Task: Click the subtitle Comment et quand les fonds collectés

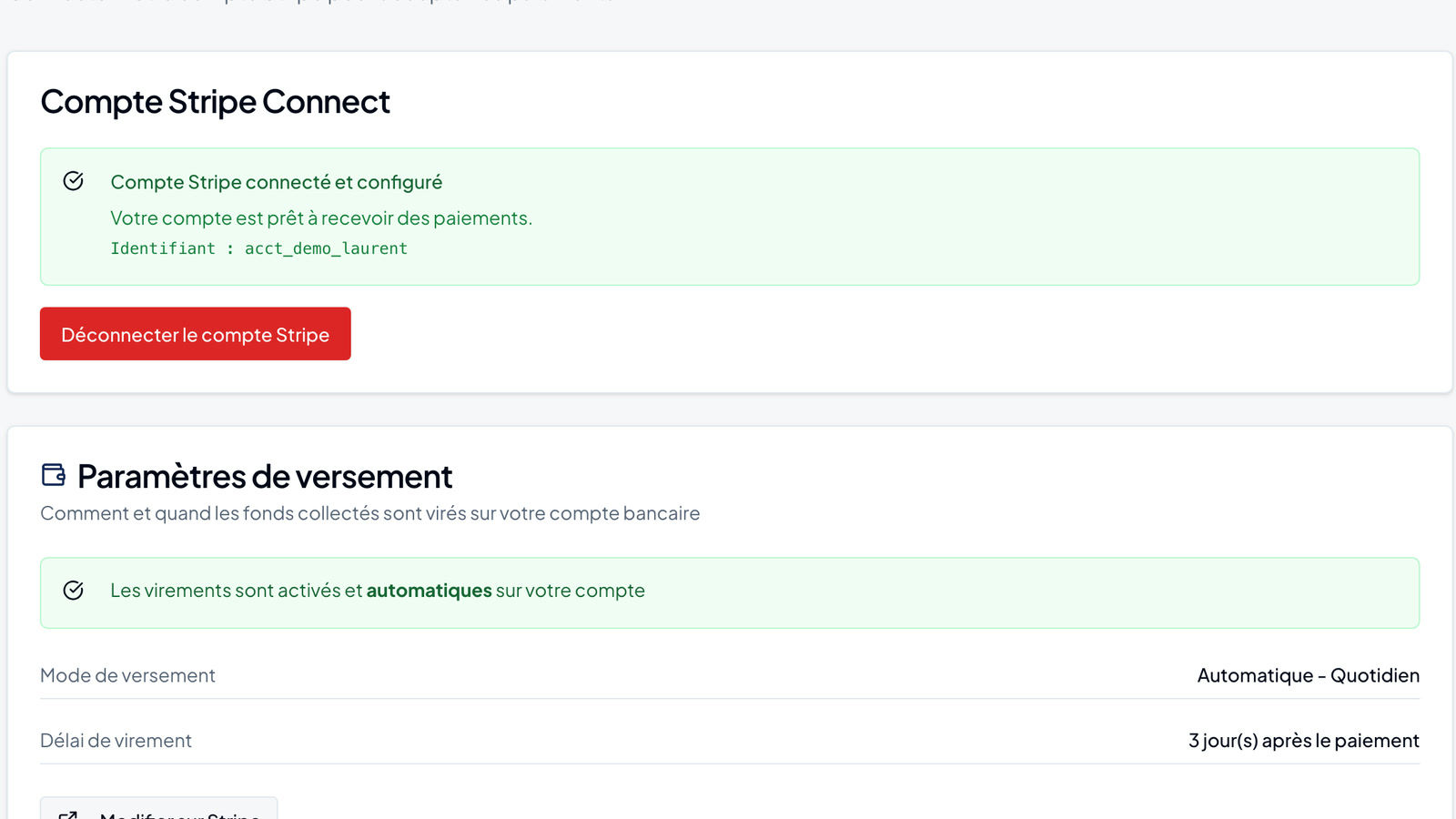Action: point(369,513)
